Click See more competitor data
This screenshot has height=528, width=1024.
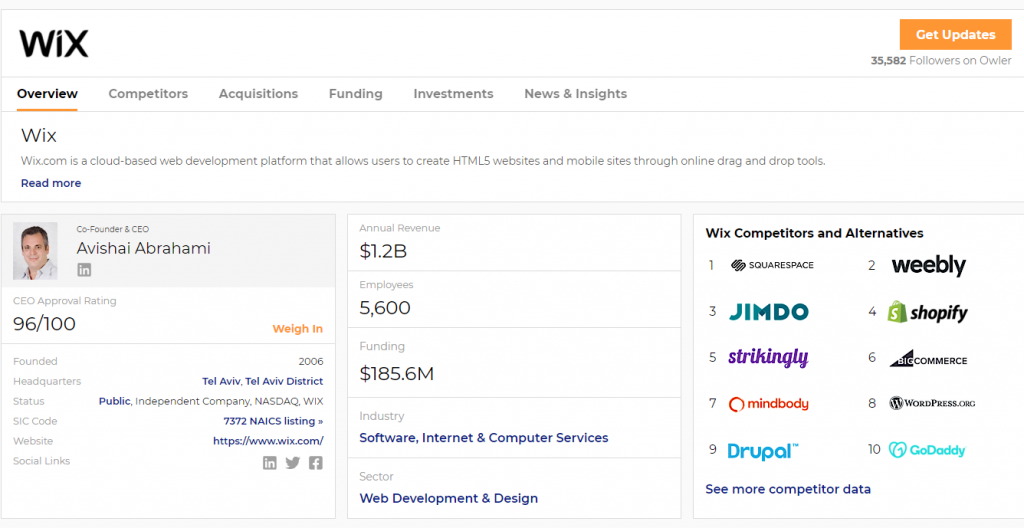click(x=788, y=489)
